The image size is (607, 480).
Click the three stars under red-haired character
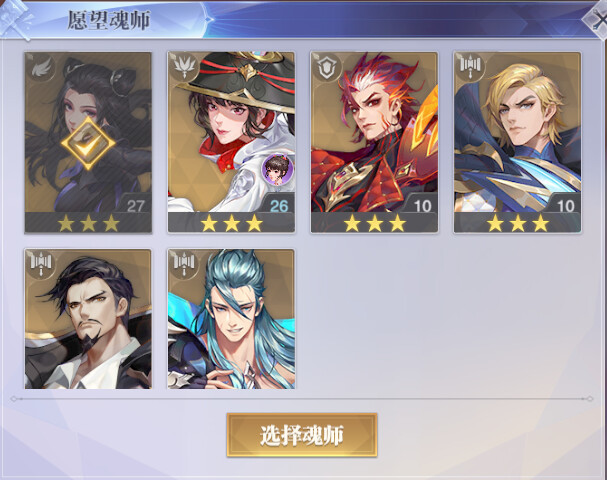tap(374, 224)
